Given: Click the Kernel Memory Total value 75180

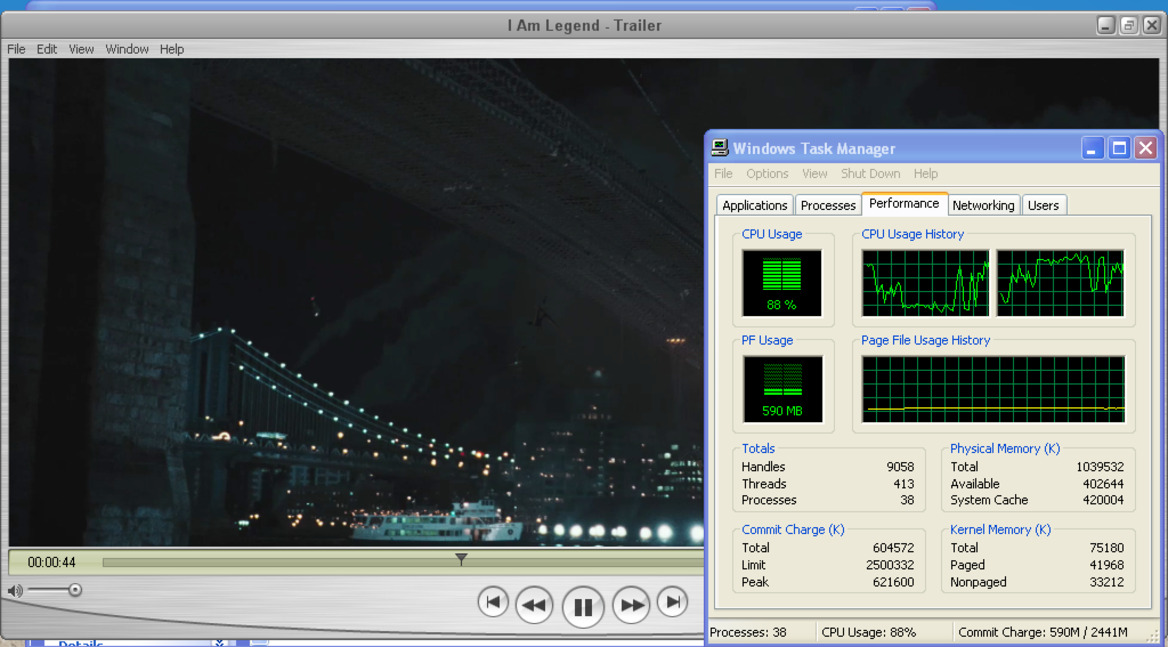Looking at the screenshot, I should click(x=1106, y=548).
